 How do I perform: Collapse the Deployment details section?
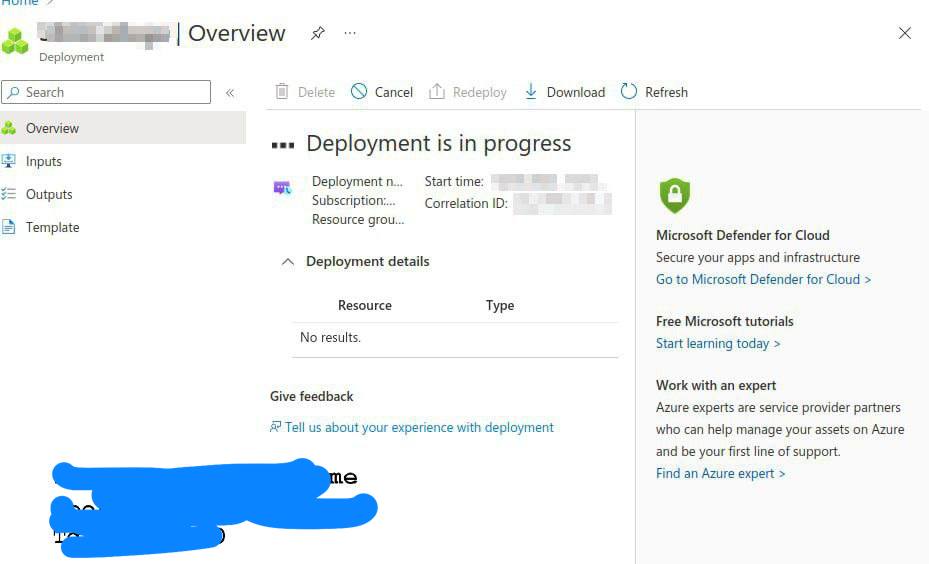[287, 262]
